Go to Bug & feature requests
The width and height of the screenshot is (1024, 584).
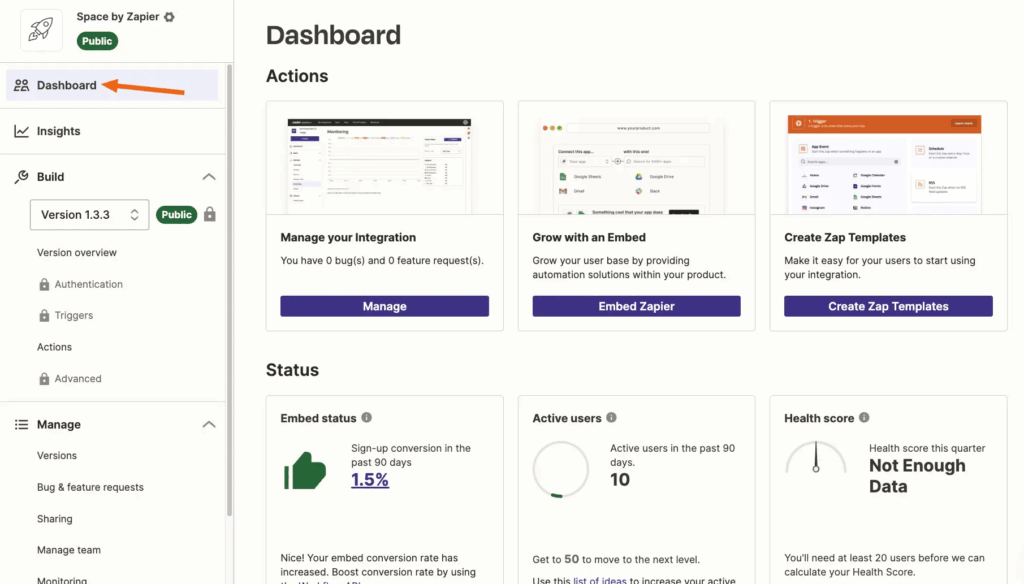[90, 488]
